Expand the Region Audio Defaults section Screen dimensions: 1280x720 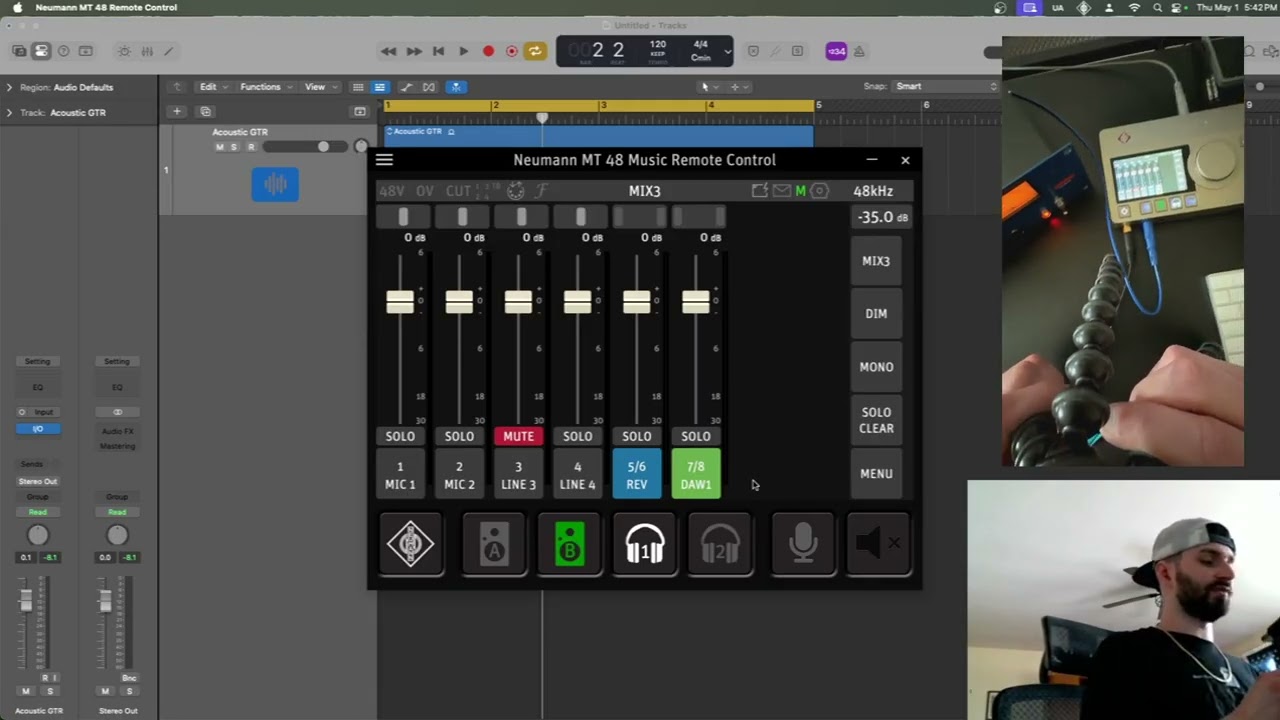point(9,87)
